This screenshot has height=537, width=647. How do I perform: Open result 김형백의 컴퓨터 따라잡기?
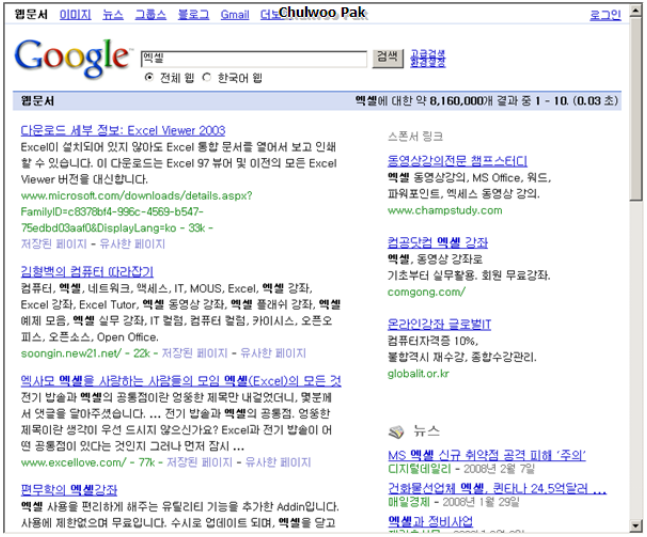87,272
